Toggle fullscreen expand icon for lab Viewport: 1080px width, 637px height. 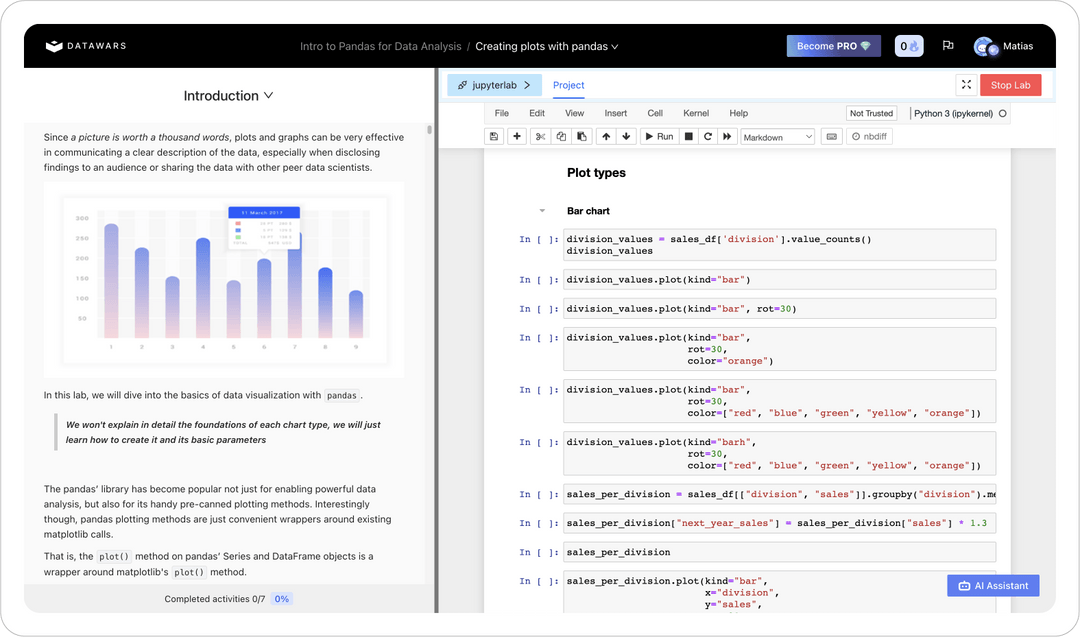(966, 85)
